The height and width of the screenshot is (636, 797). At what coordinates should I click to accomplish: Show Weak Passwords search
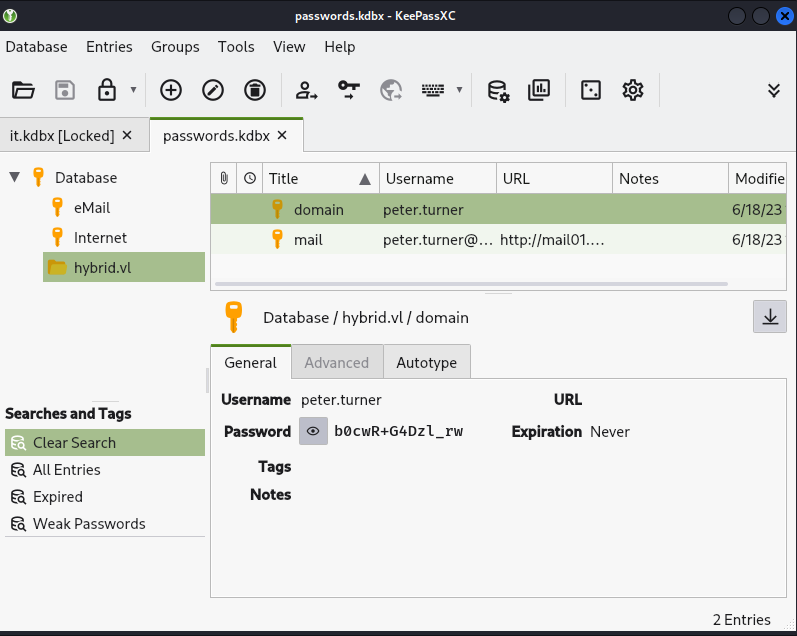[x=105, y=524]
